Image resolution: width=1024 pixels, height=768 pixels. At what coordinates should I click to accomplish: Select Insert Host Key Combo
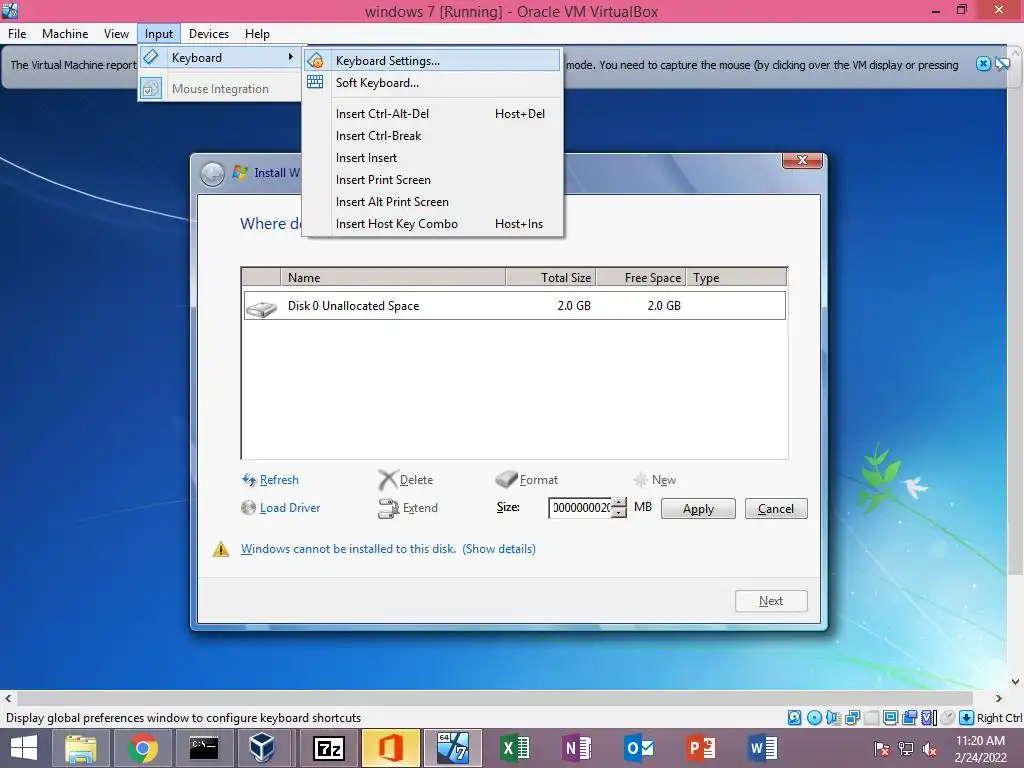click(432, 224)
